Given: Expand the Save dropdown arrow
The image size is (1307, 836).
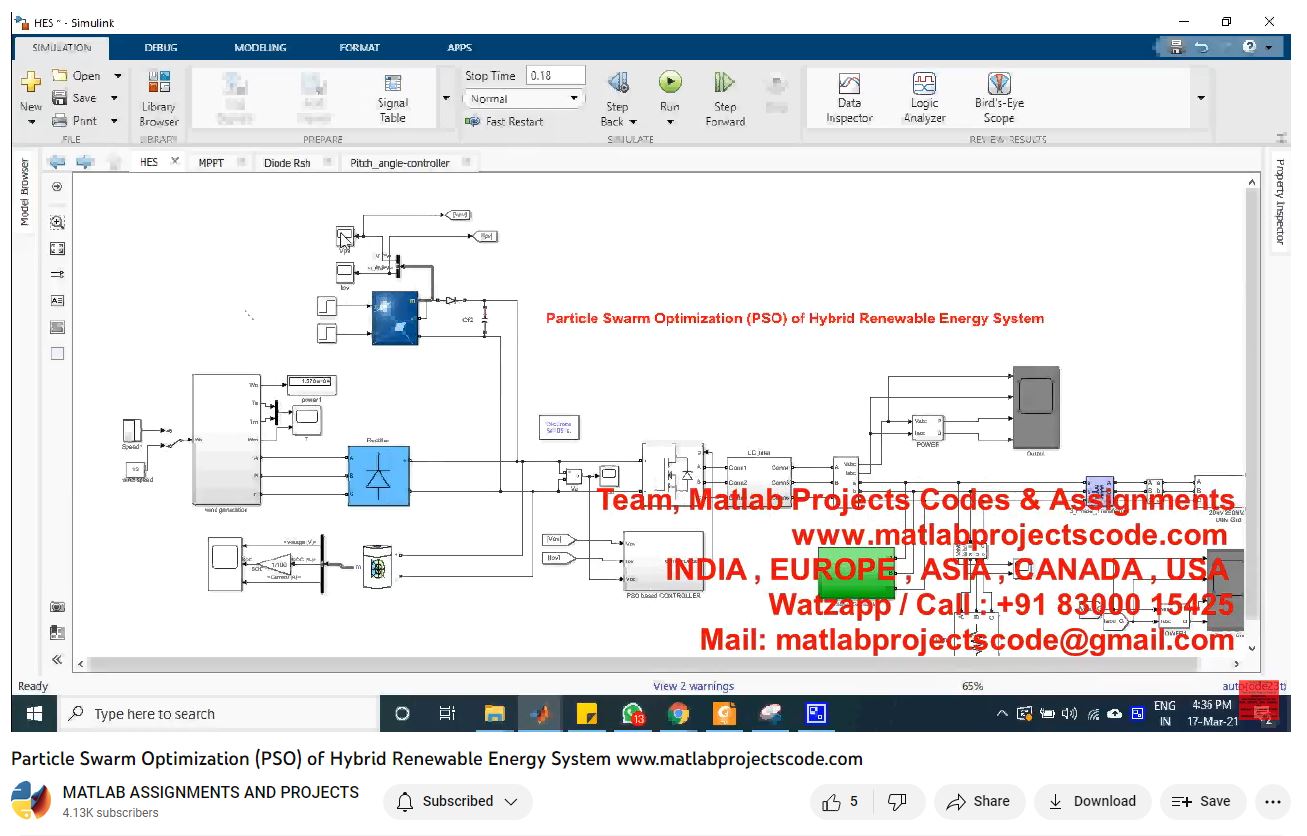Looking at the screenshot, I should 114,98.
